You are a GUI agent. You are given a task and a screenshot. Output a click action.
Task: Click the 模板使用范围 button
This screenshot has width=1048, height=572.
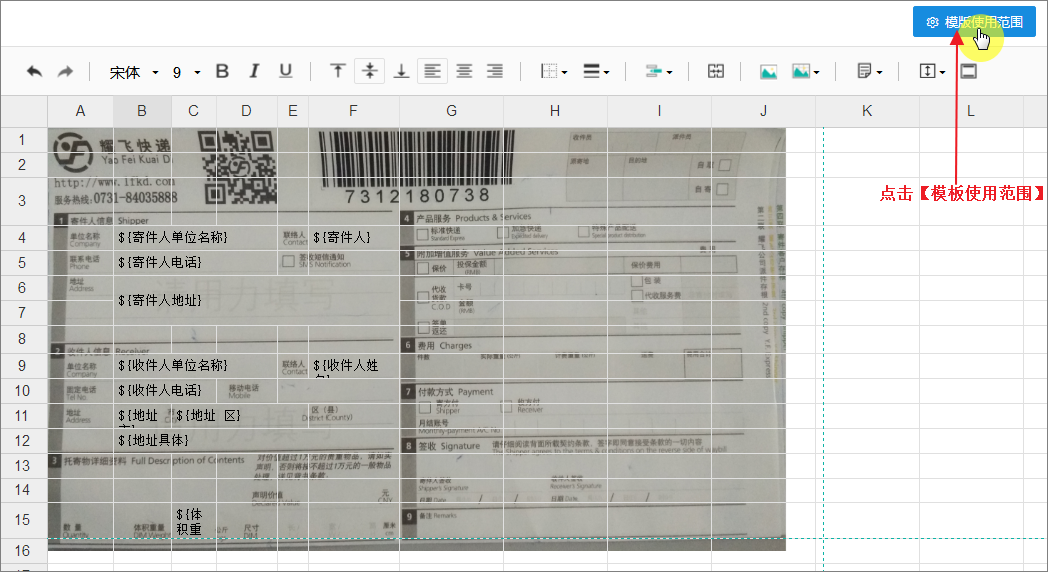[974, 22]
